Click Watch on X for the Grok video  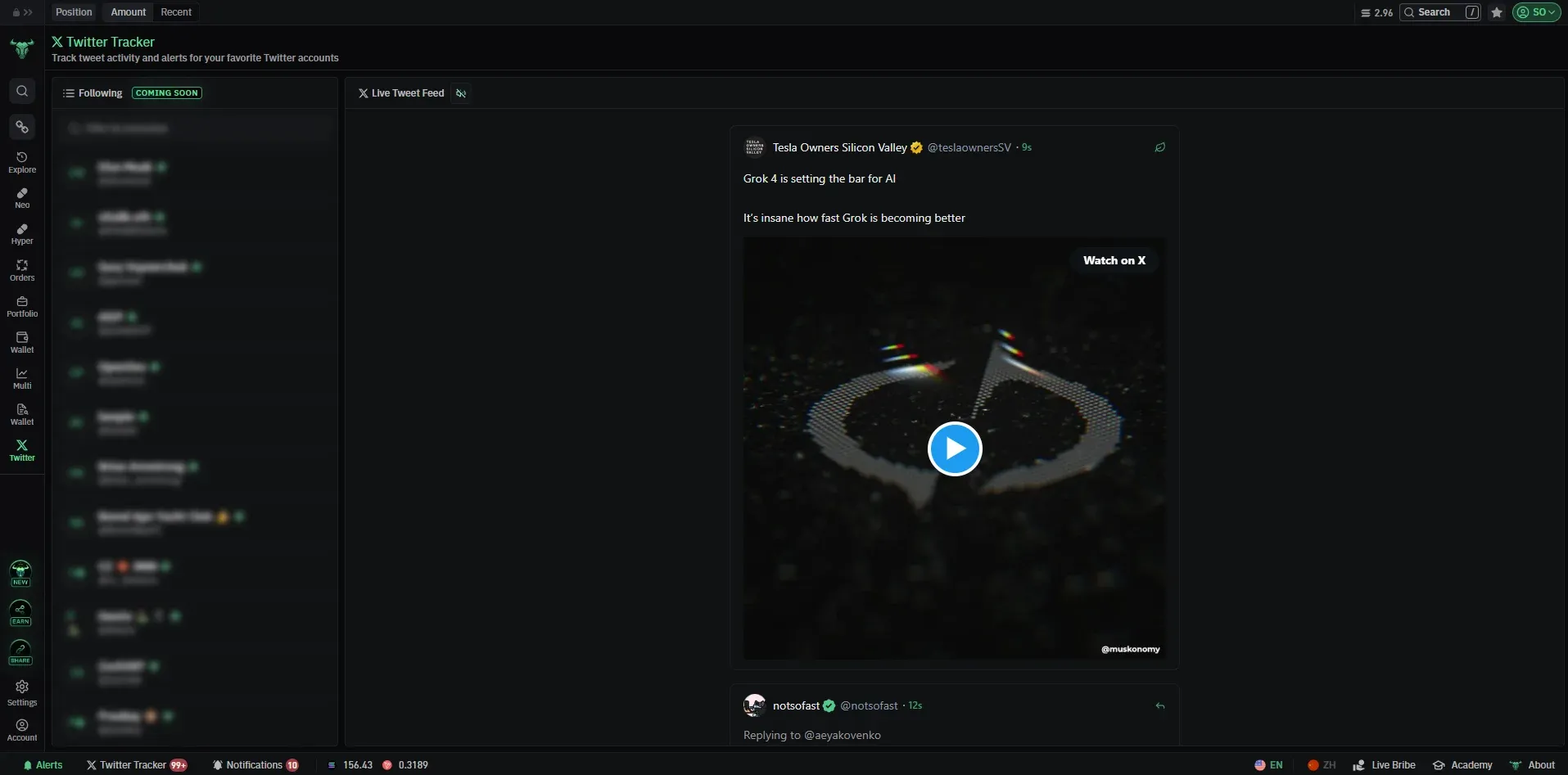[1113, 259]
